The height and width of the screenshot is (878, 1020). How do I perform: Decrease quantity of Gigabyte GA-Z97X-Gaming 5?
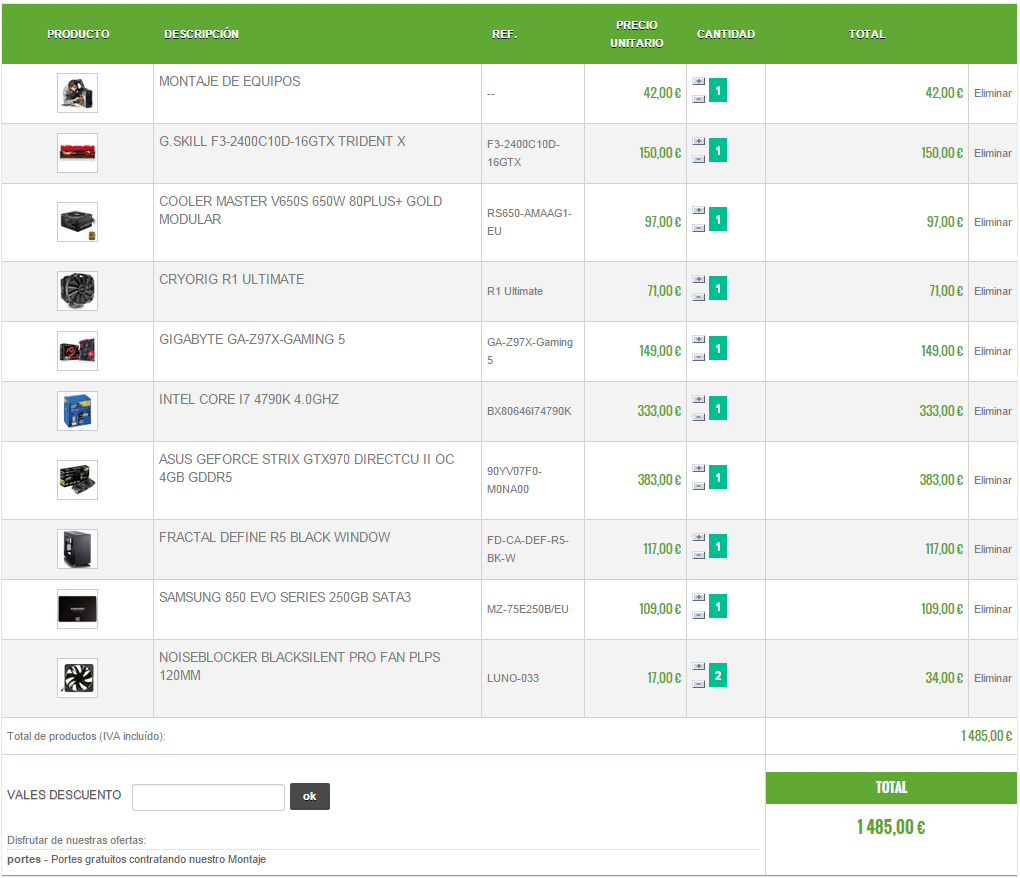click(x=699, y=356)
